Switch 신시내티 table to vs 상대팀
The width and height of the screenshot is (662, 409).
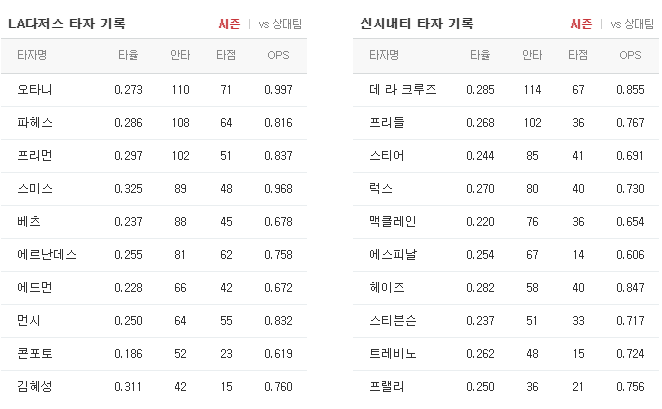click(632, 24)
